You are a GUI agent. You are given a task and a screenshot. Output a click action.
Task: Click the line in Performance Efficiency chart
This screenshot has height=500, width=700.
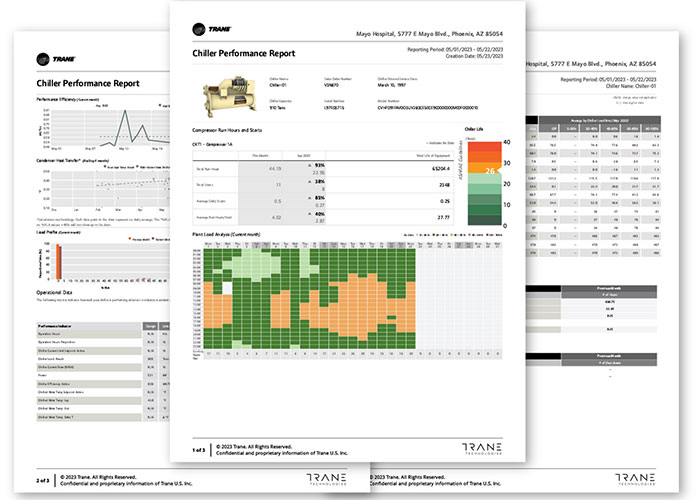pos(135,129)
